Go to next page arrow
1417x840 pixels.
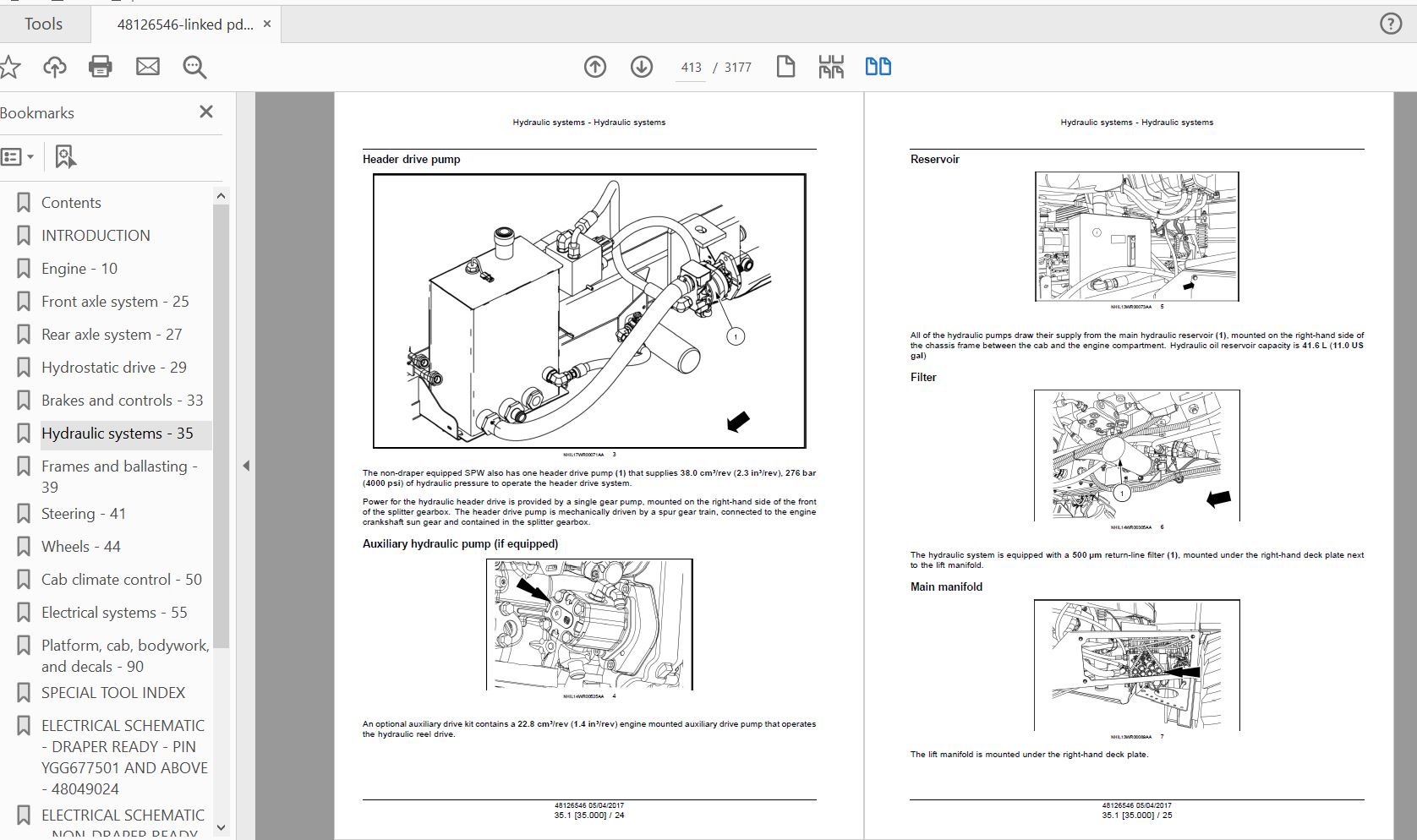pyautogui.click(x=642, y=67)
